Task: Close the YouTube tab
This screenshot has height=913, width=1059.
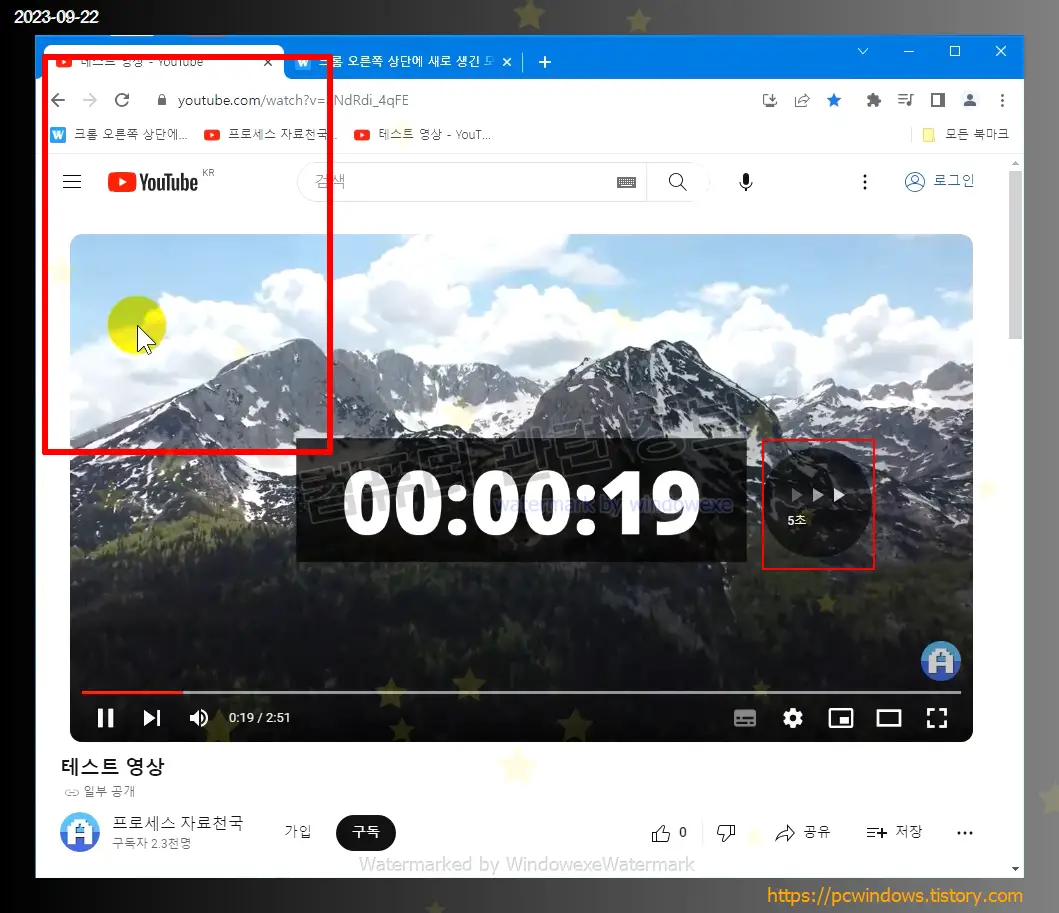Action: [267, 62]
